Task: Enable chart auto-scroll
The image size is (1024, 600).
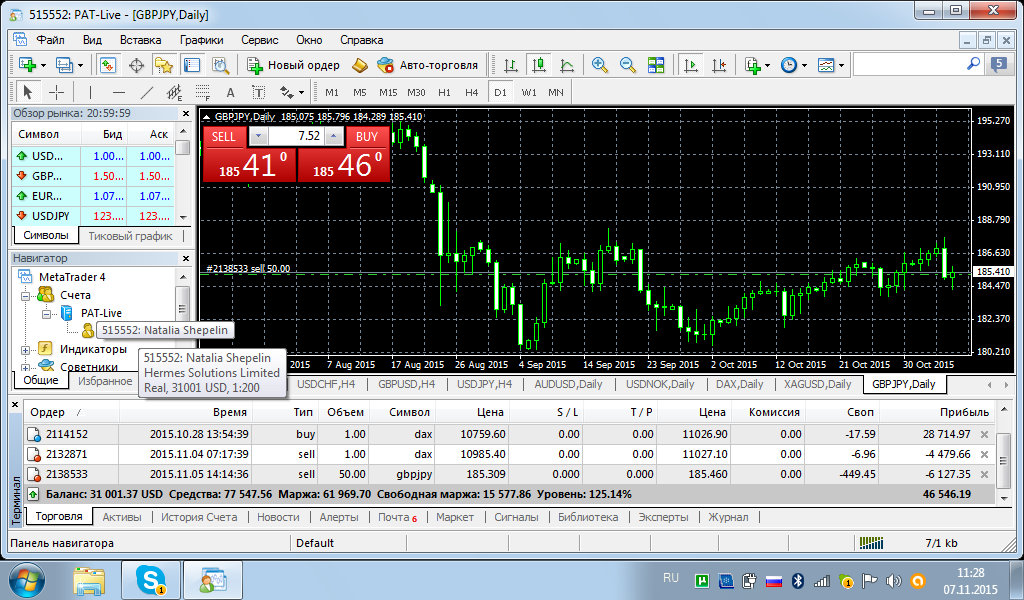Action: (690, 65)
